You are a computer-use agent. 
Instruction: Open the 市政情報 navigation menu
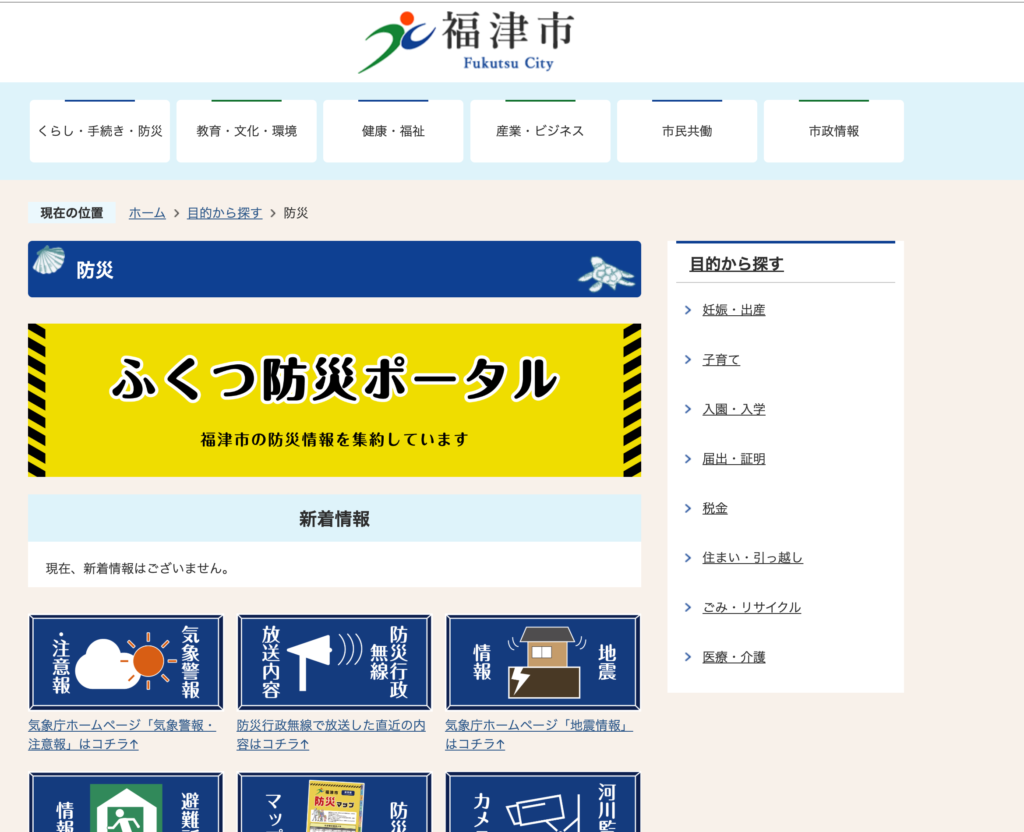[x=833, y=131]
